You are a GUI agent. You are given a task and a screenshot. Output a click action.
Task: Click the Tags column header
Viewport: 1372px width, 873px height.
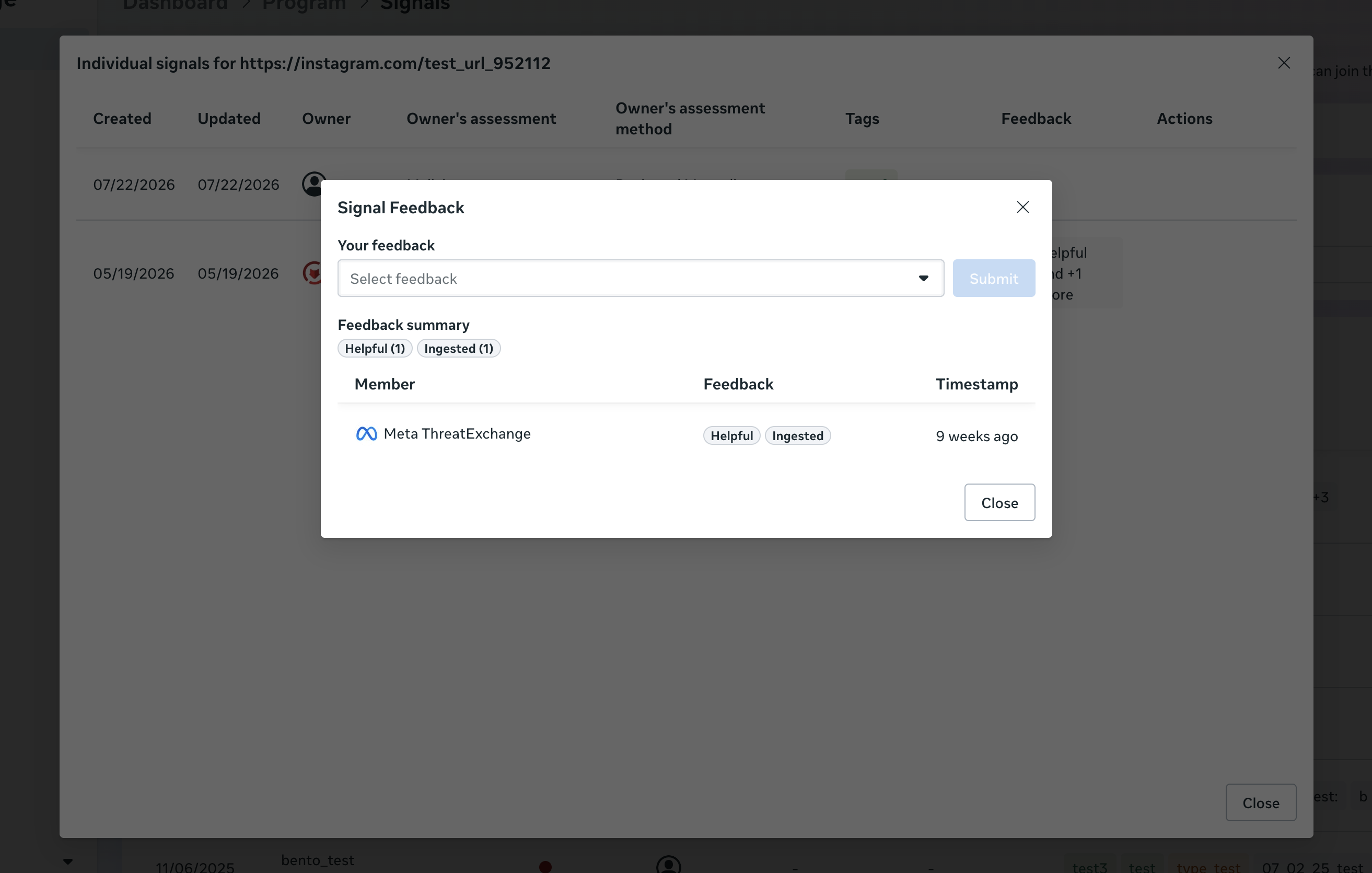862,119
